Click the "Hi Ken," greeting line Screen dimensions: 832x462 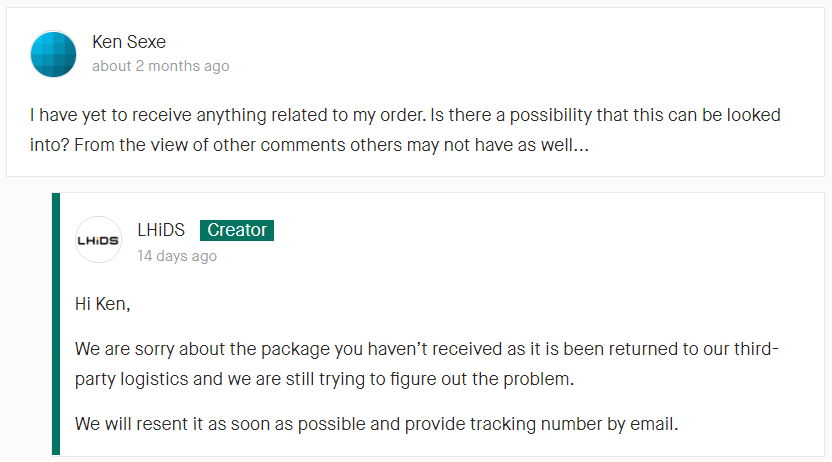point(102,304)
